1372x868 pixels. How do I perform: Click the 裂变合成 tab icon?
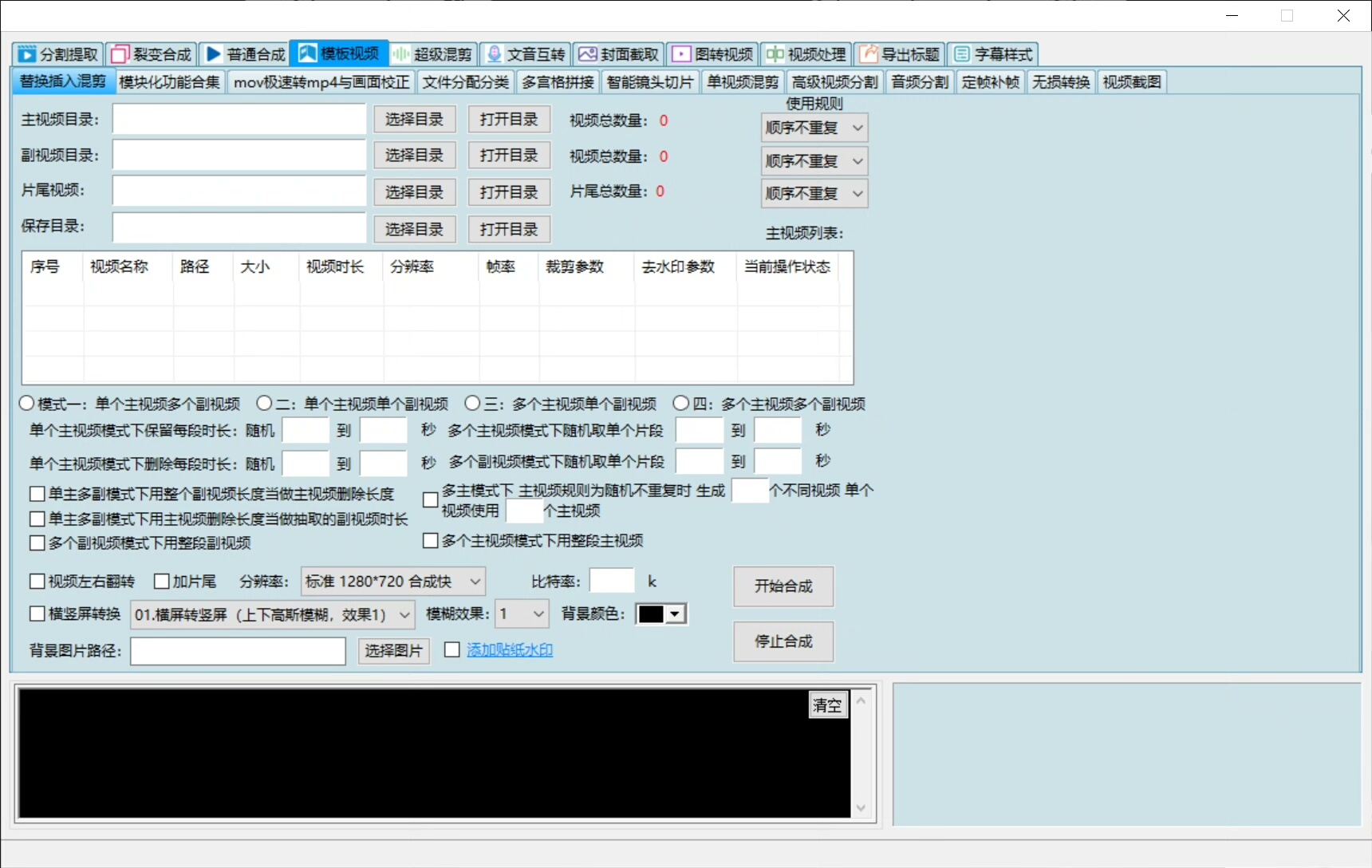coord(120,54)
